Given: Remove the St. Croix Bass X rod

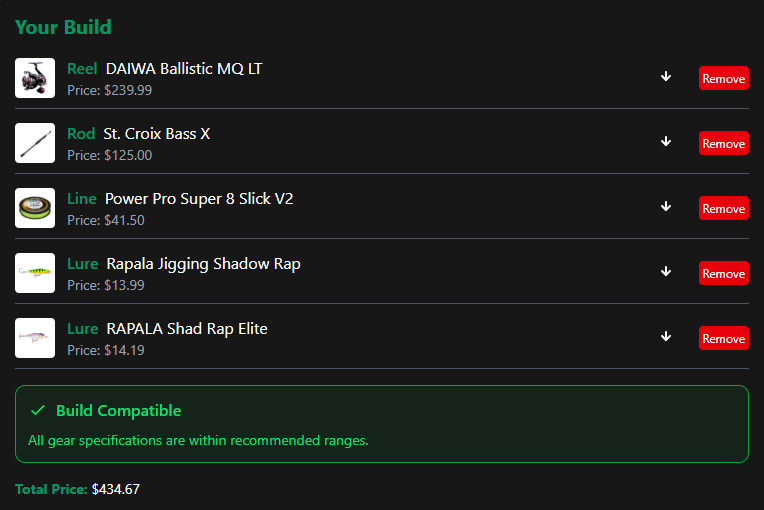Looking at the screenshot, I should pos(723,143).
